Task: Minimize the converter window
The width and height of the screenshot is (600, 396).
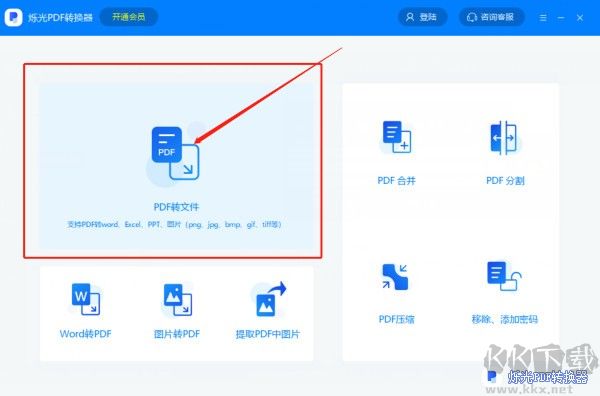Action: tap(561, 18)
